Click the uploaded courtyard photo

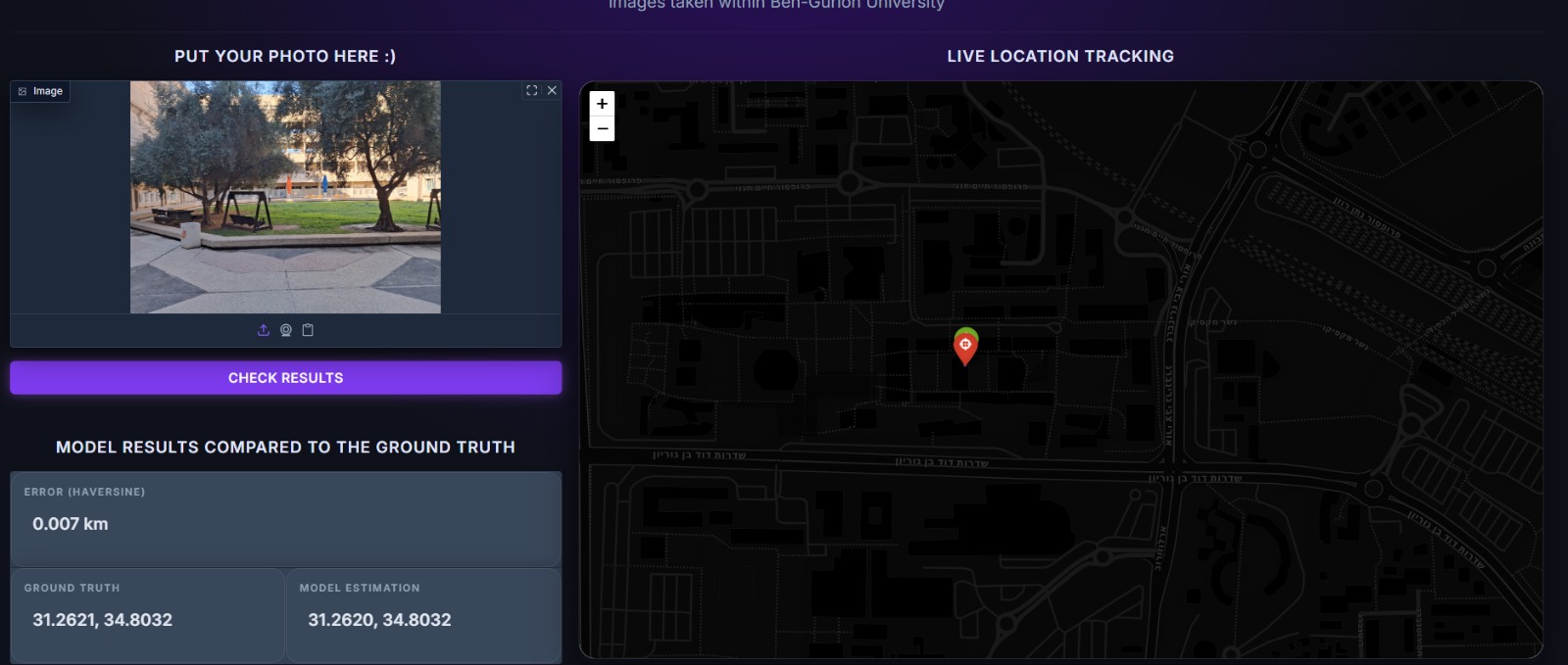285,197
